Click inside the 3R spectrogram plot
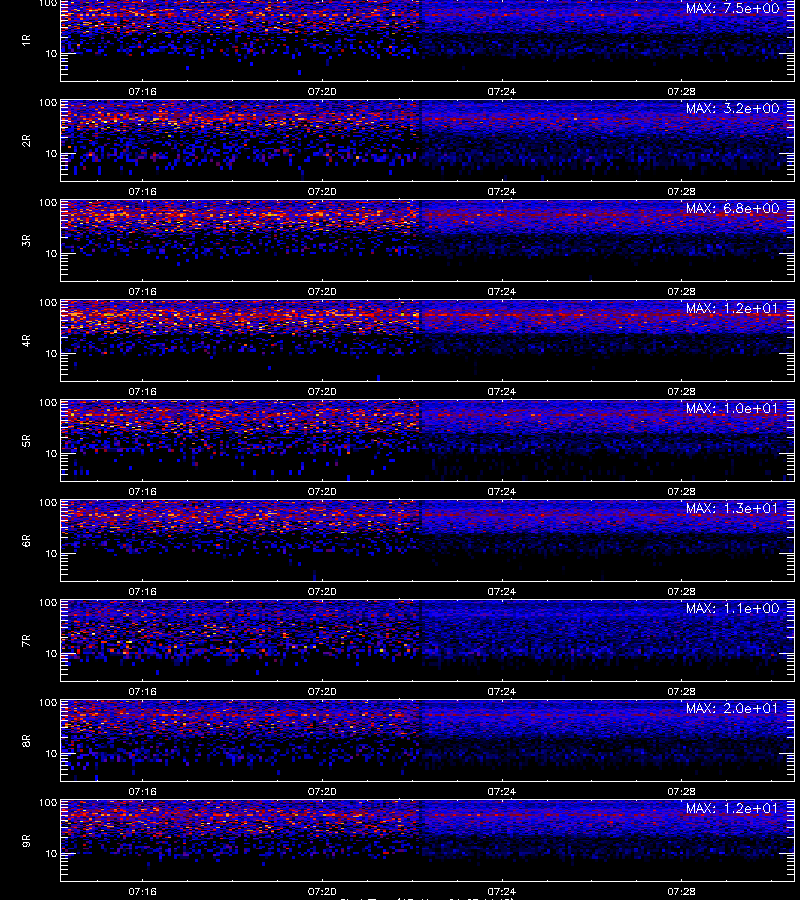This screenshot has width=800, height=900. [x=427, y=240]
